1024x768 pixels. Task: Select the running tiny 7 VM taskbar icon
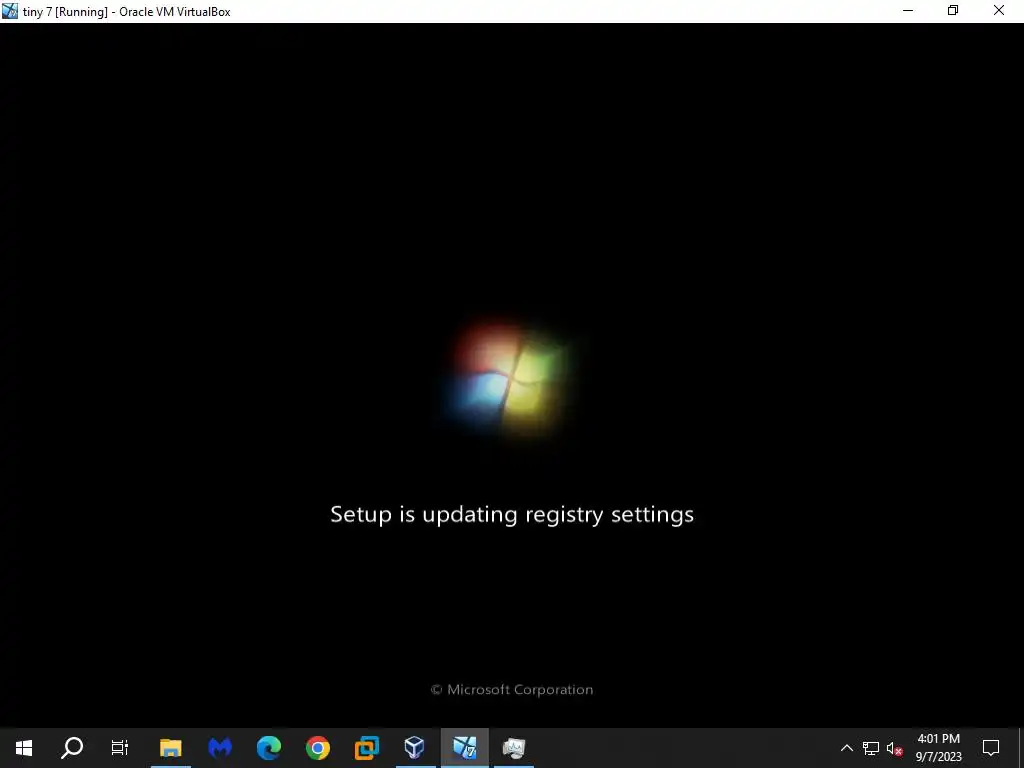point(464,748)
